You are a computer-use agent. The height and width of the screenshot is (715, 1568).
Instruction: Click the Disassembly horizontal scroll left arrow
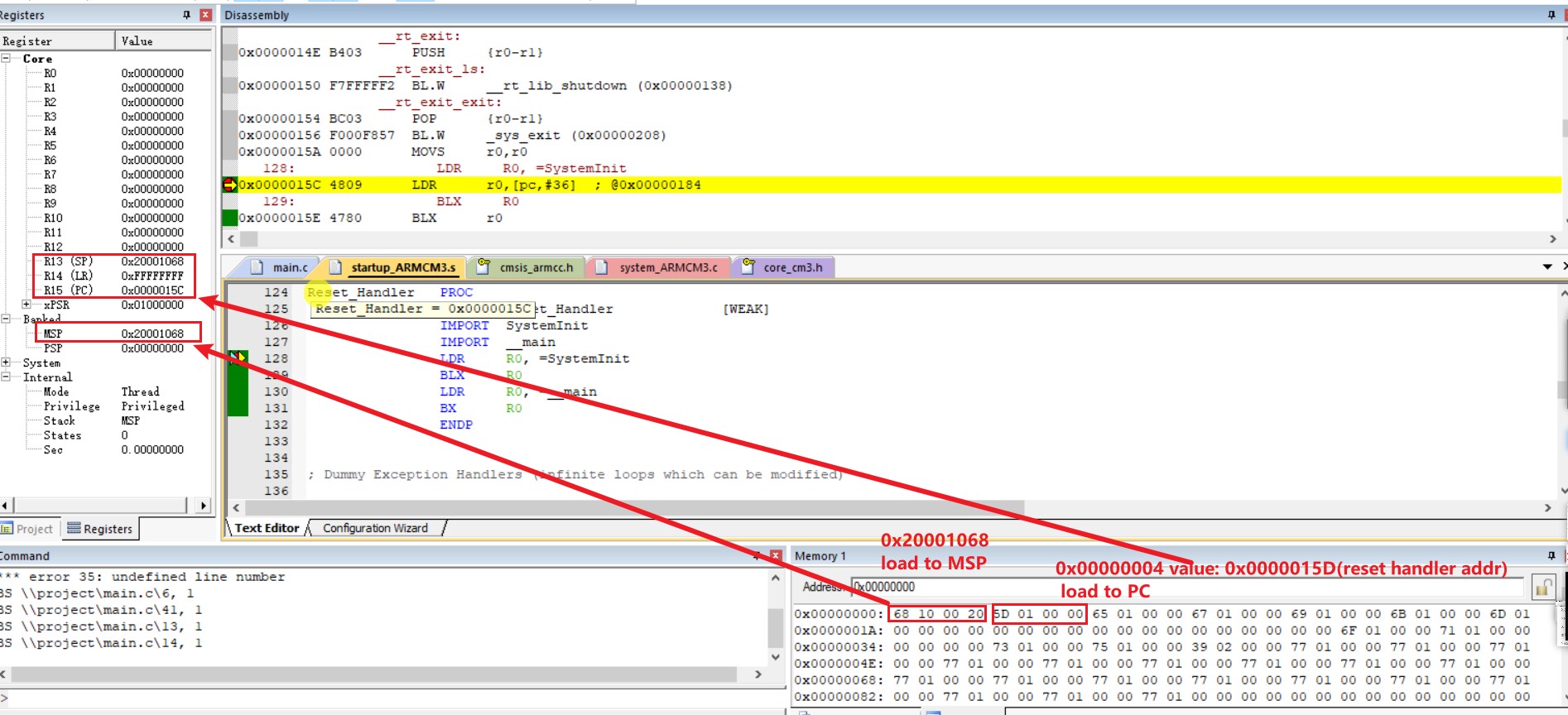point(231,239)
